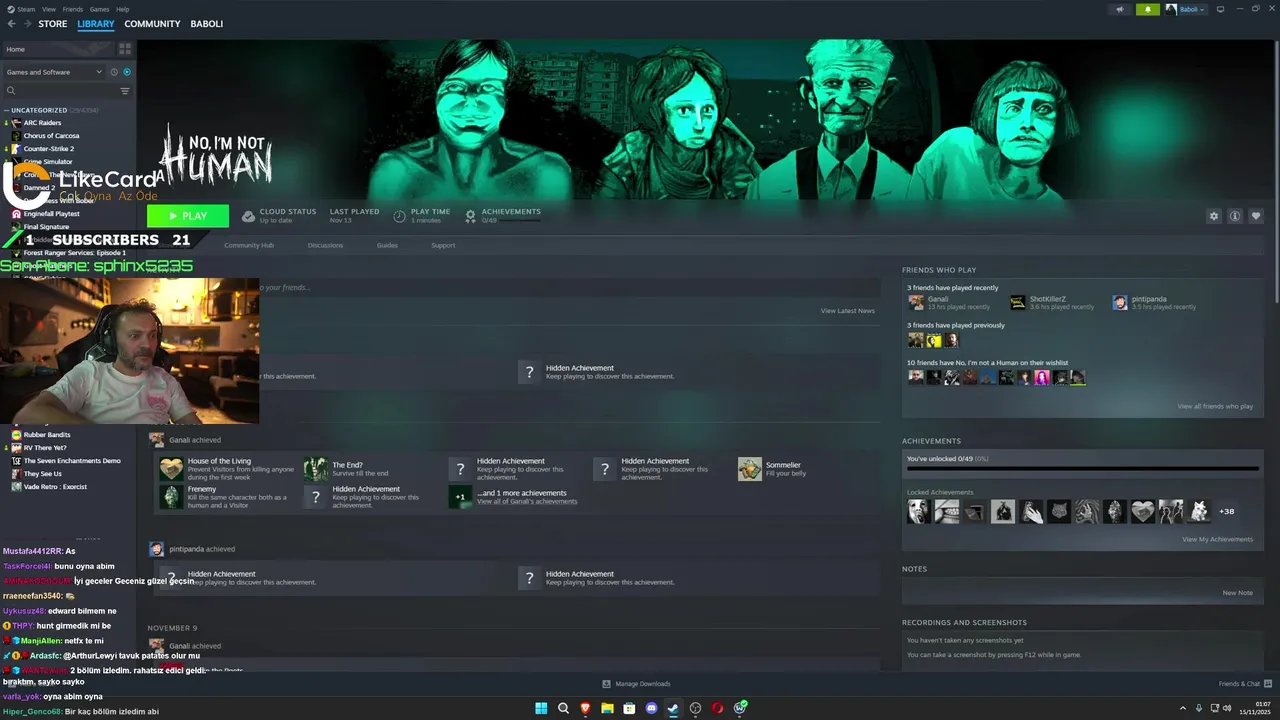Open friend pintipanda's avatar
Screen dimensions: 1280x720
[1120, 302]
